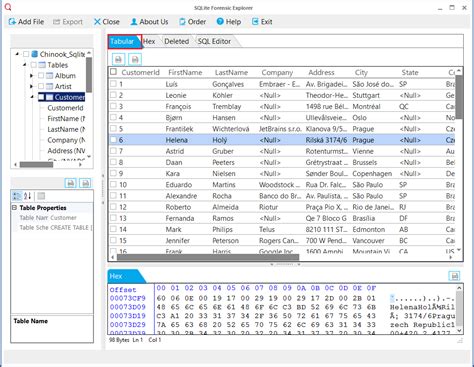474x367 pixels.
Task: Click the tree panel horizontal scrollbar
Action: [x=36, y=164]
